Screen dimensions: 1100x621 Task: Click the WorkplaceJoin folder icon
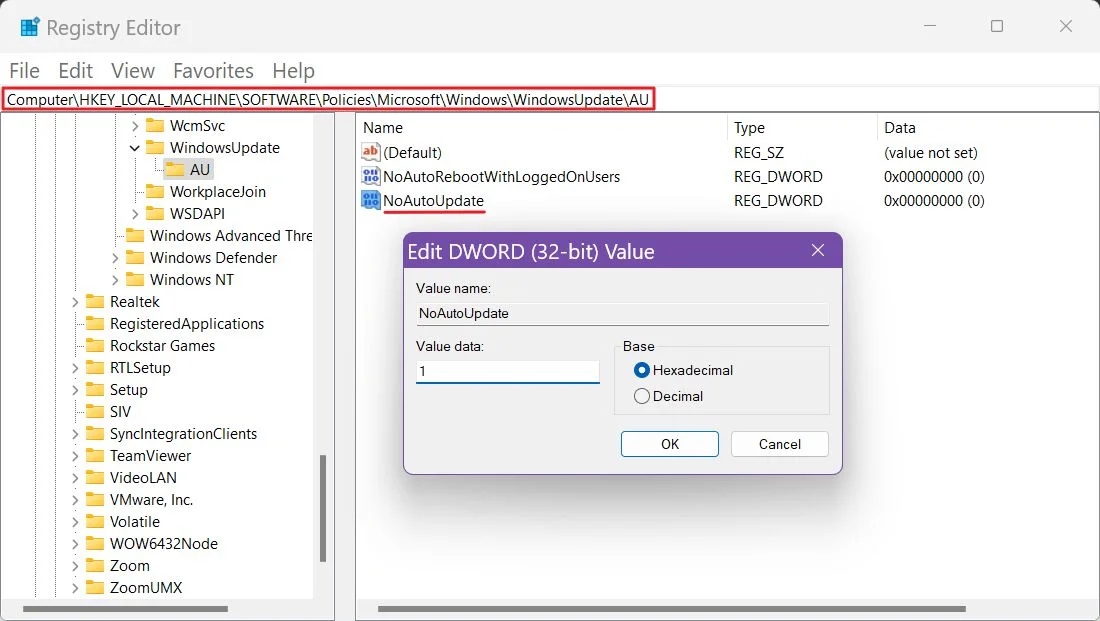click(x=155, y=192)
